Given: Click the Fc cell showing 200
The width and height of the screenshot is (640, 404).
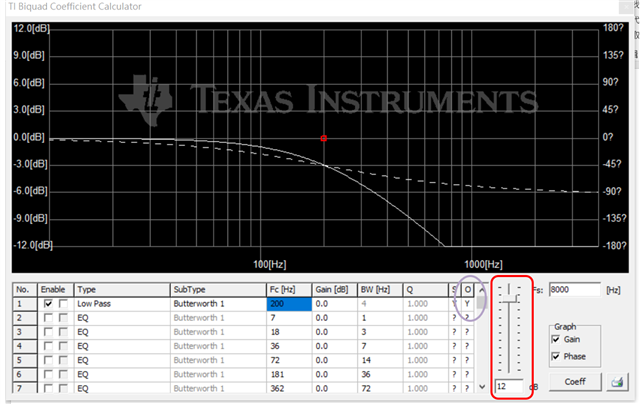Looking at the screenshot, I should [289, 304].
